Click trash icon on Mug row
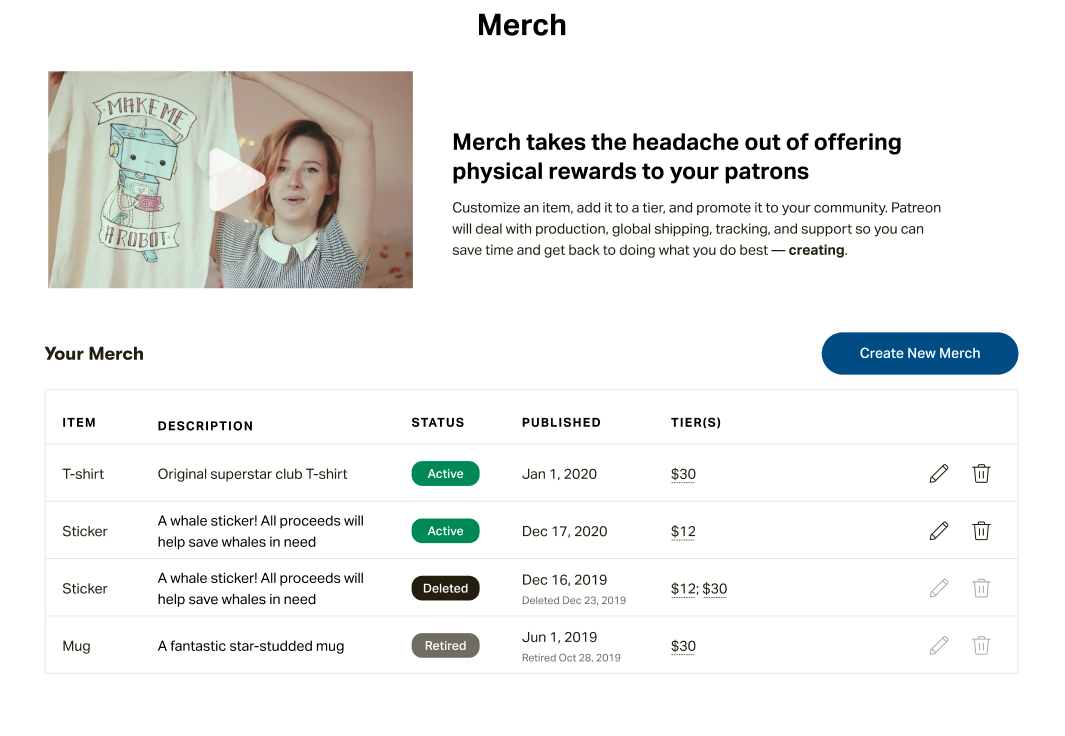The height and width of the screenshot is (736, 1065). 981,645
